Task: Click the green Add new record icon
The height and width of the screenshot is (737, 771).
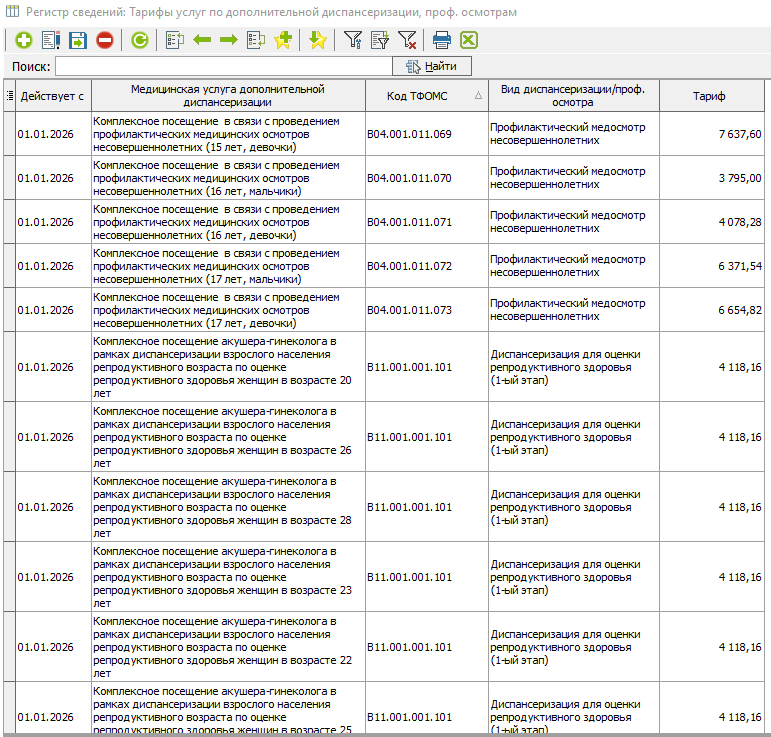Action: [x=23, y=40]
